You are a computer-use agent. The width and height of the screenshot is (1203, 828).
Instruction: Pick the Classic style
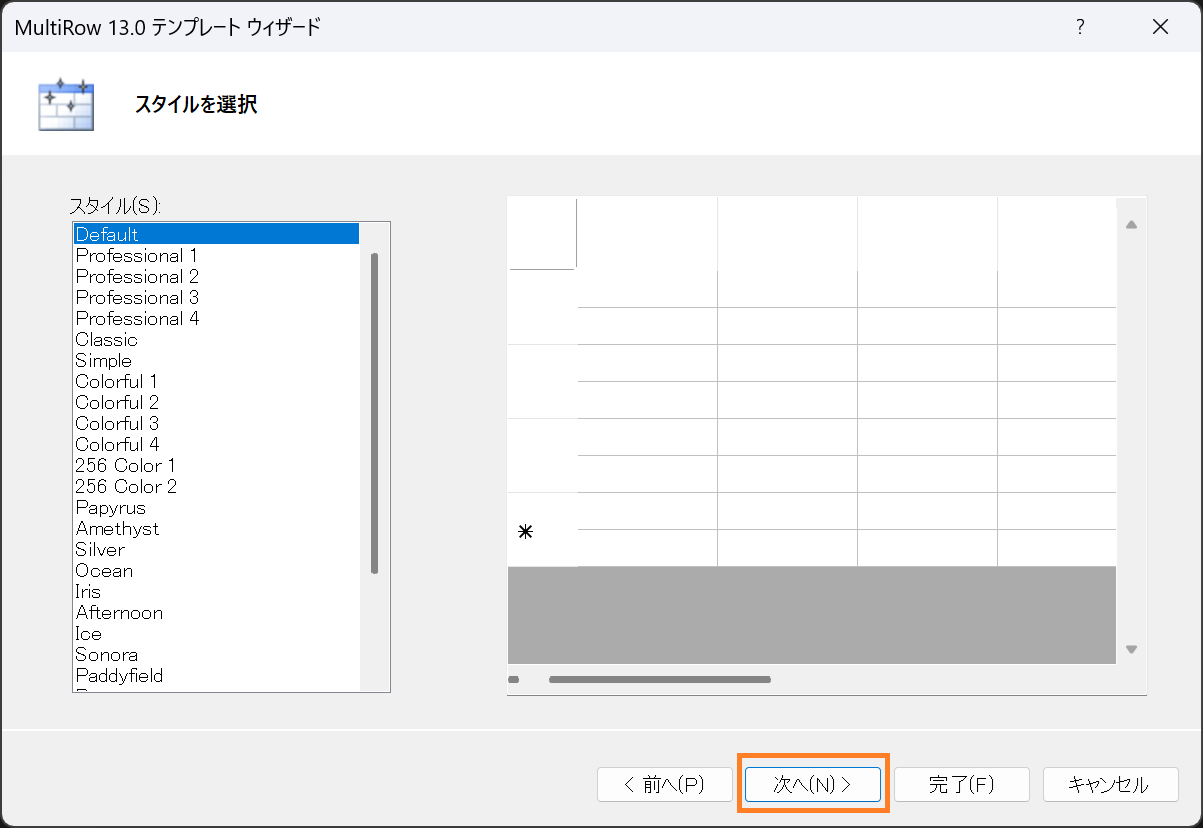click(216, 339)
